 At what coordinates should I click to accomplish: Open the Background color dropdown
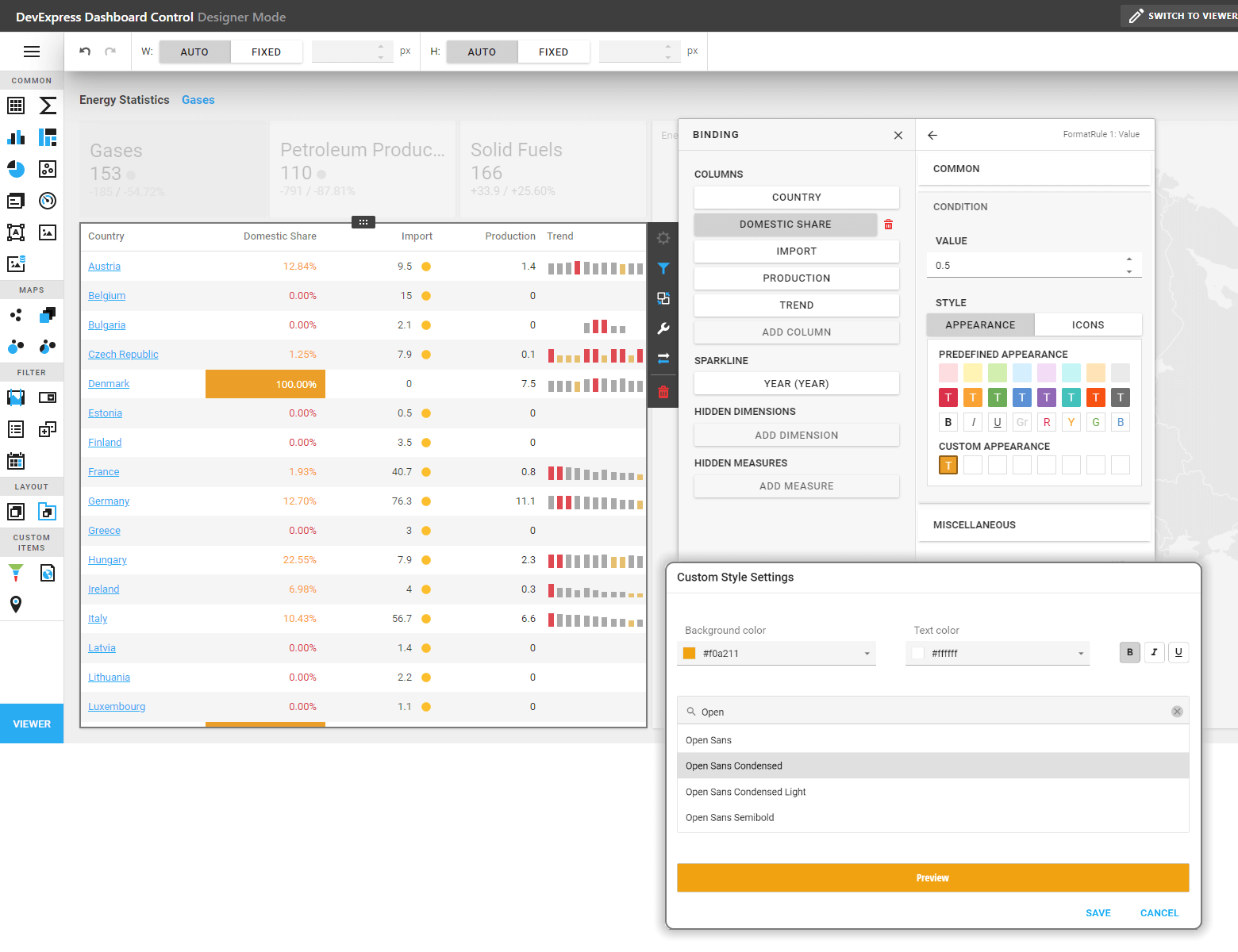click(866, 653)
